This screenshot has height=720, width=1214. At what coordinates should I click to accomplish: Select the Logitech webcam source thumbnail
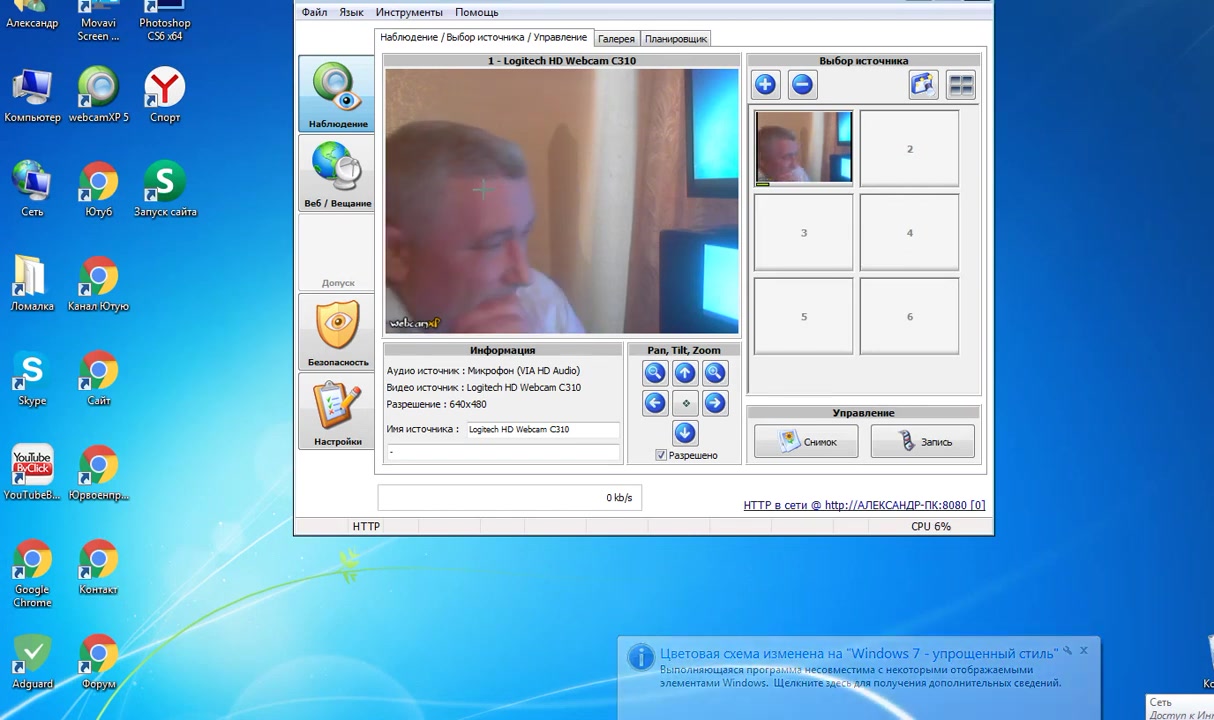[x=804, y=149]
